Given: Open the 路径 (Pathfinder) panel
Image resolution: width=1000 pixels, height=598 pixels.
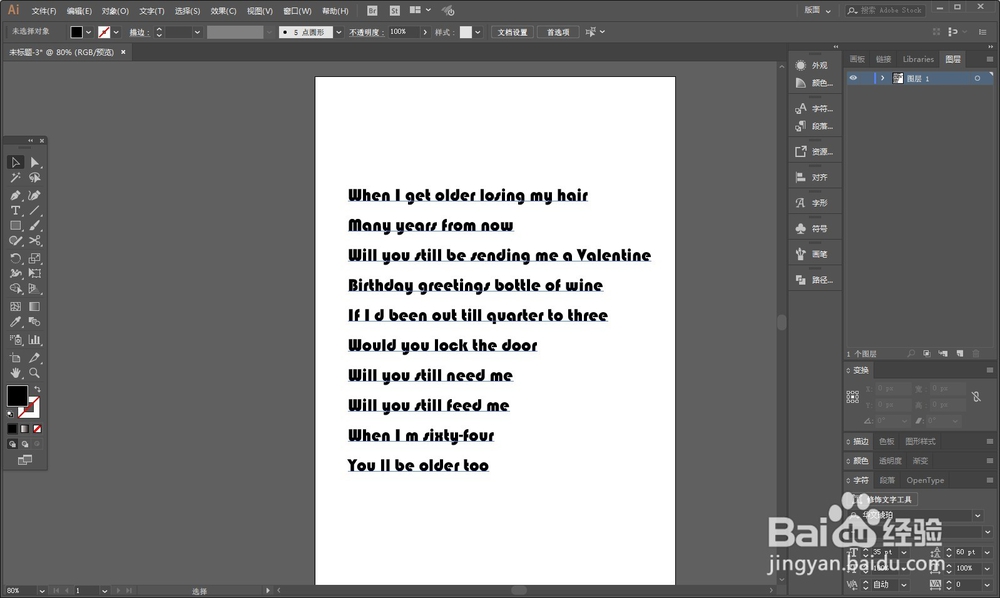Looking at the screenshot, I should [x=814, y=279].
